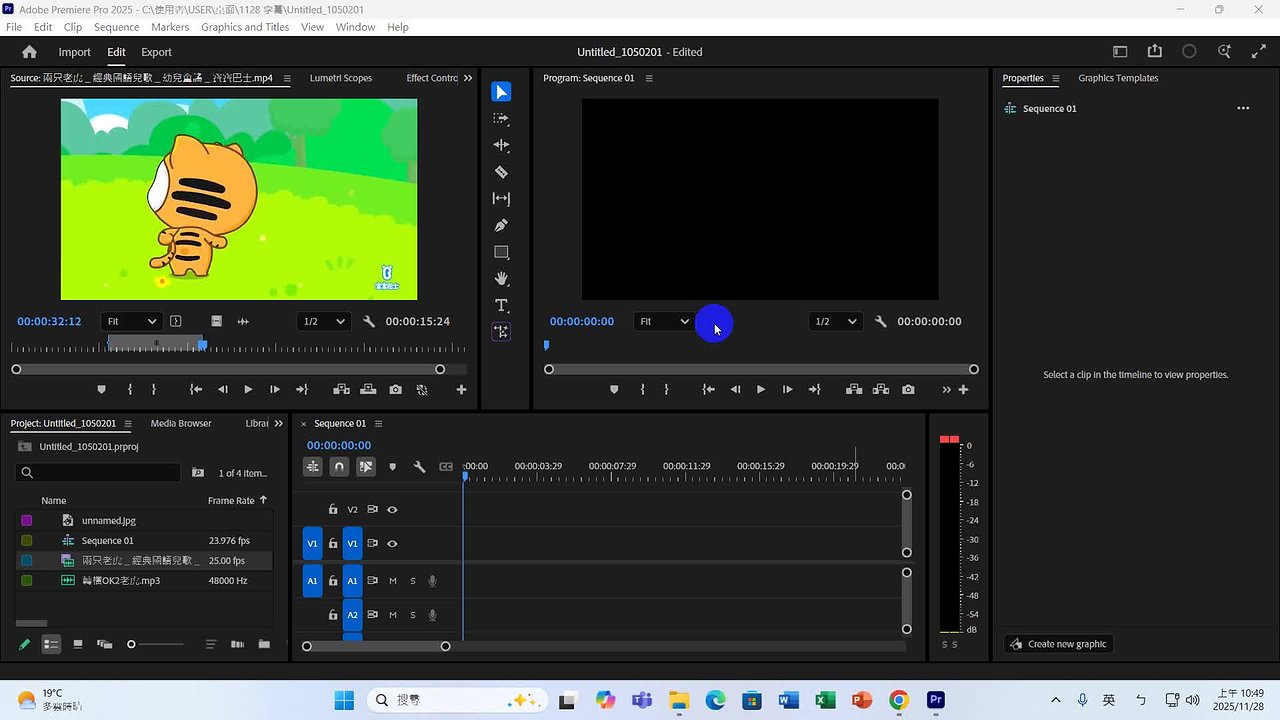Click Create new graphic button
Screen dimensions: 1280x720
[1058, 644]
